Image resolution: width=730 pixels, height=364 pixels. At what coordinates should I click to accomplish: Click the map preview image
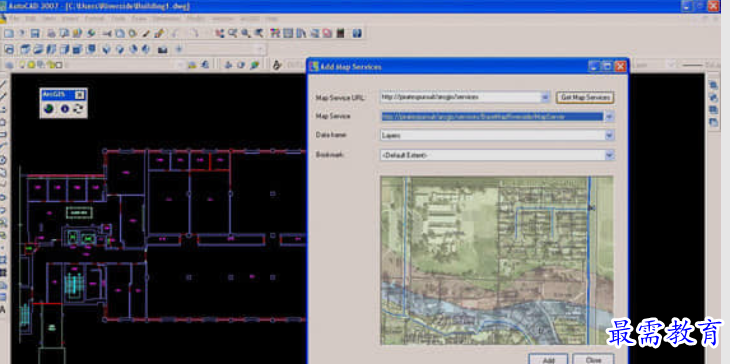tap(496, 260)
